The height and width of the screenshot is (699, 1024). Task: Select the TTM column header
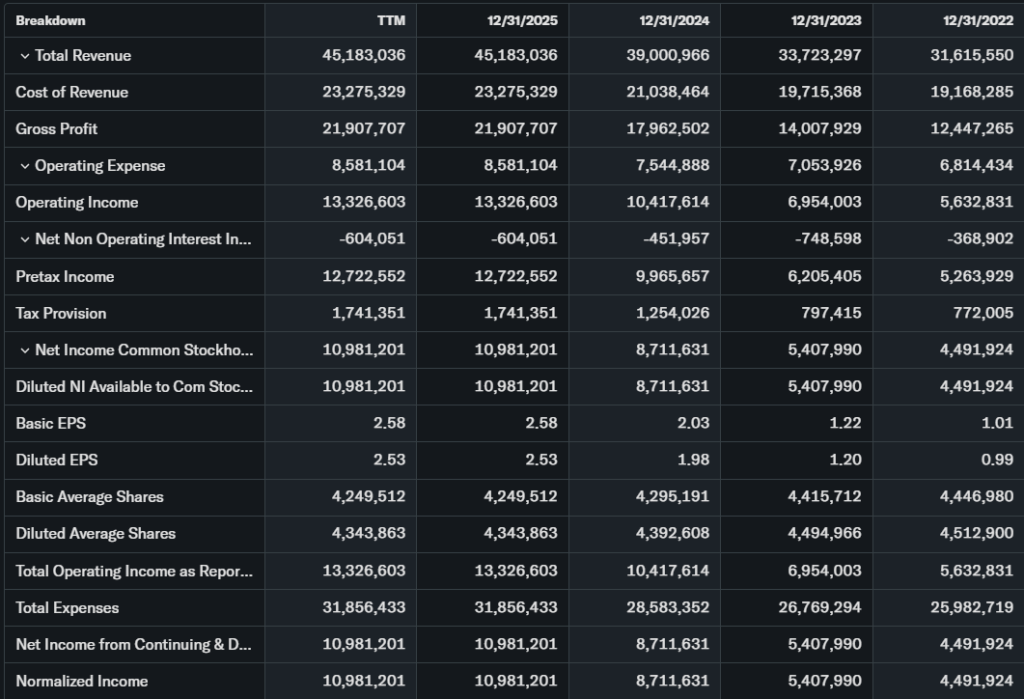coord(393,21)
